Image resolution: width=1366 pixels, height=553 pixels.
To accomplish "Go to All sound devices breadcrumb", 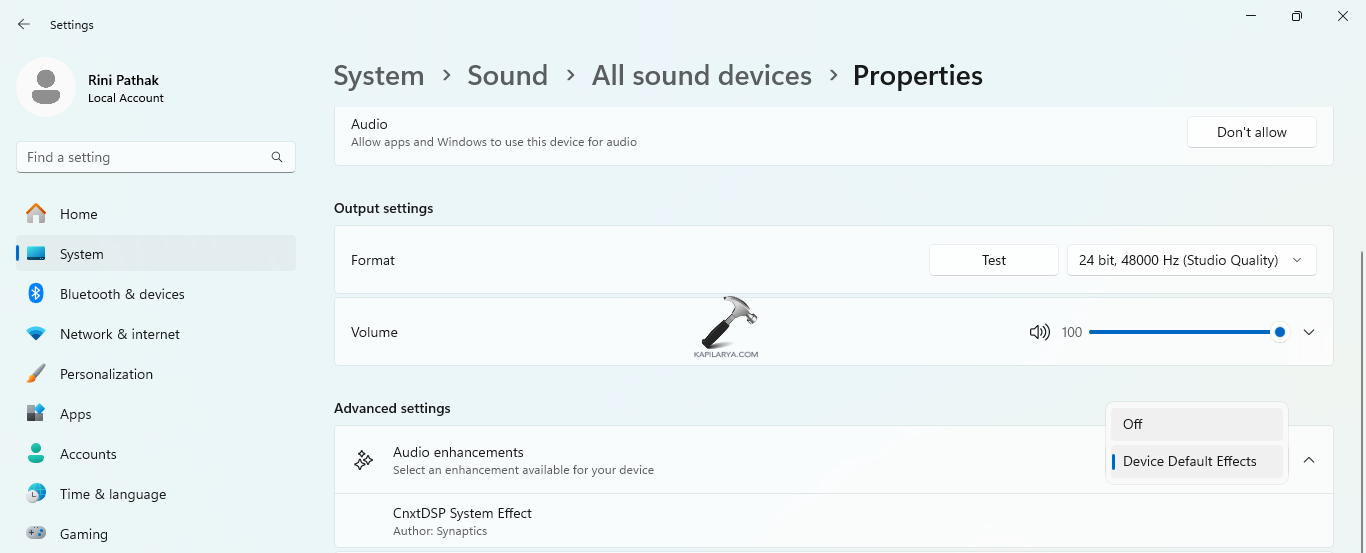I will (x=701, y=76).
